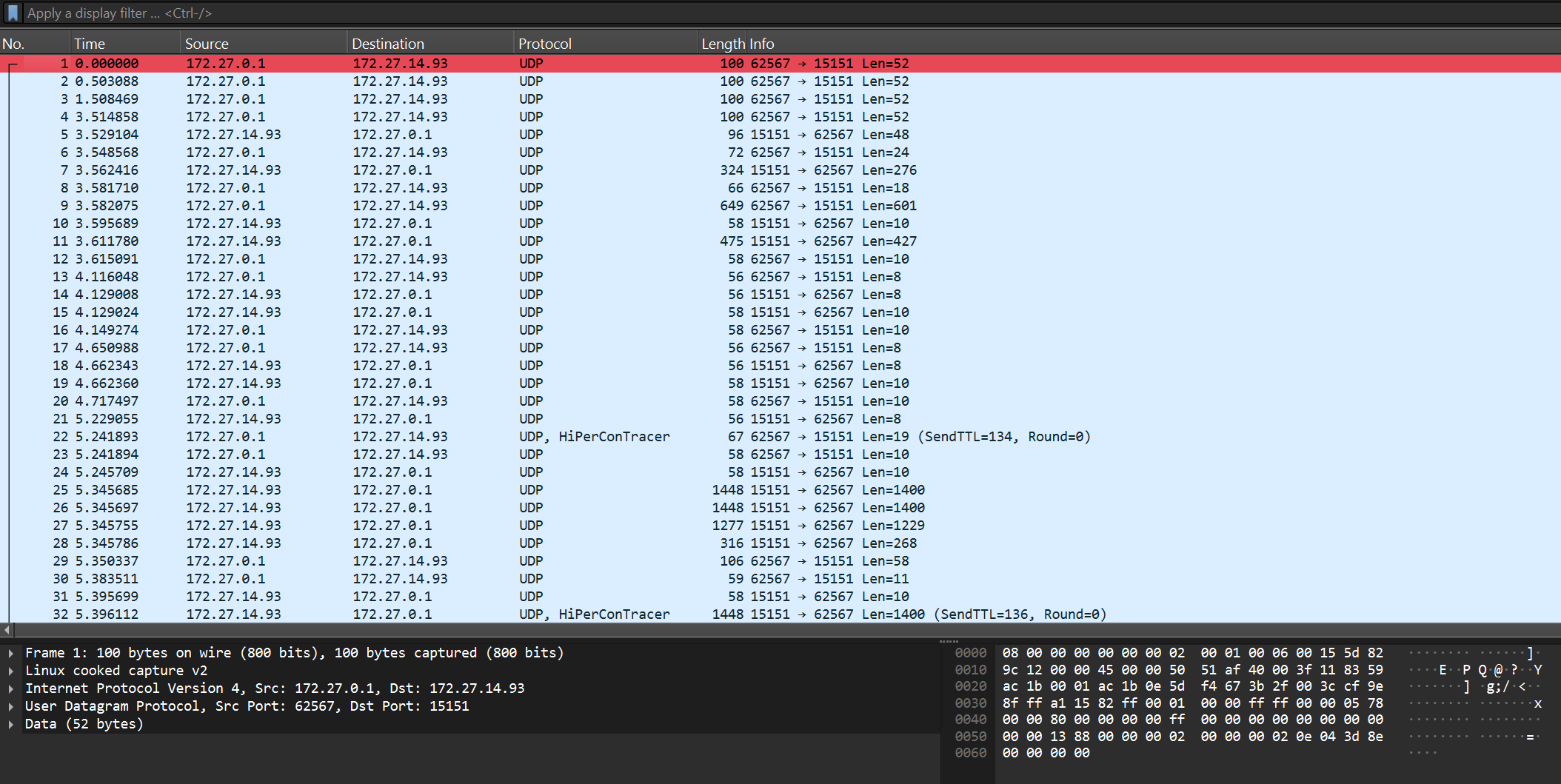Click hex dump offset row 0030
This screenshot has width=1561, height=784.
[x=970, y=703]
